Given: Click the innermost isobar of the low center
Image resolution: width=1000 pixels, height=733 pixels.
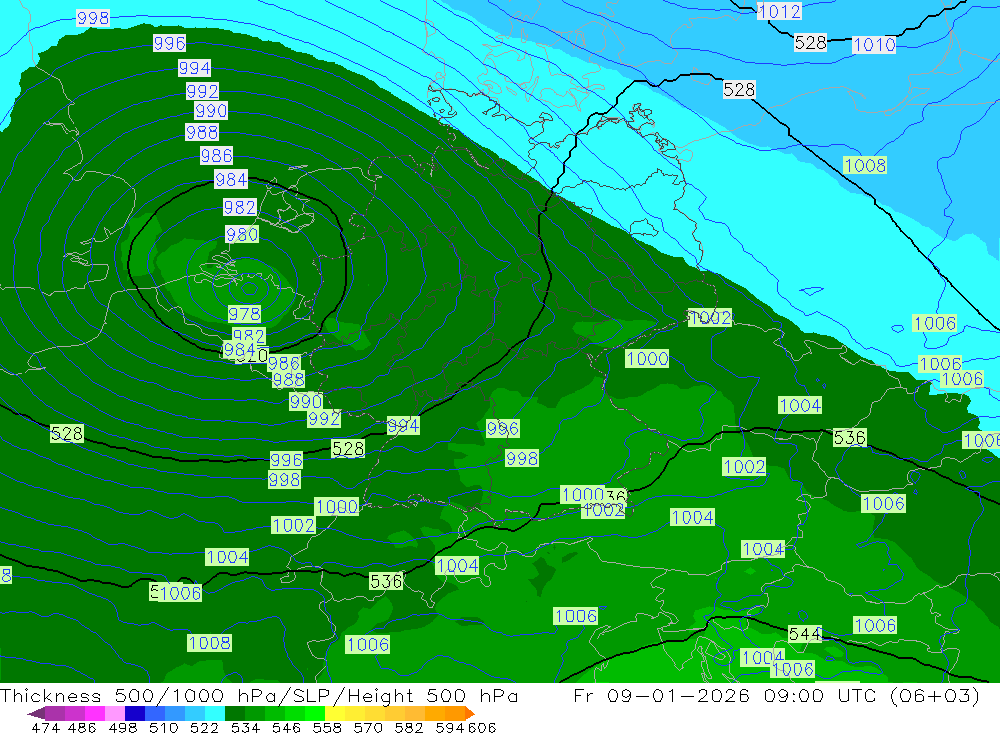Looking at the screenshot, I should (249, 289).
